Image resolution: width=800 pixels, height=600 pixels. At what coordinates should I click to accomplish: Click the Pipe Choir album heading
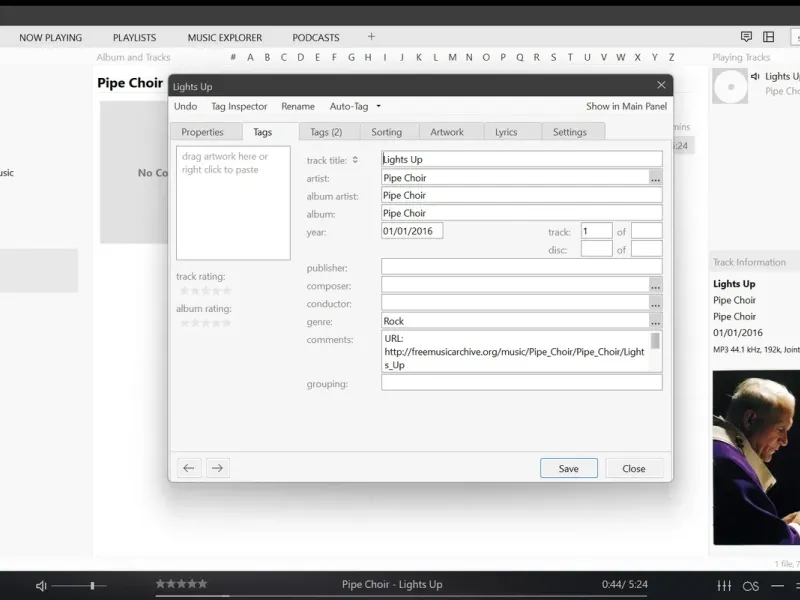click(x=130, y=83)
